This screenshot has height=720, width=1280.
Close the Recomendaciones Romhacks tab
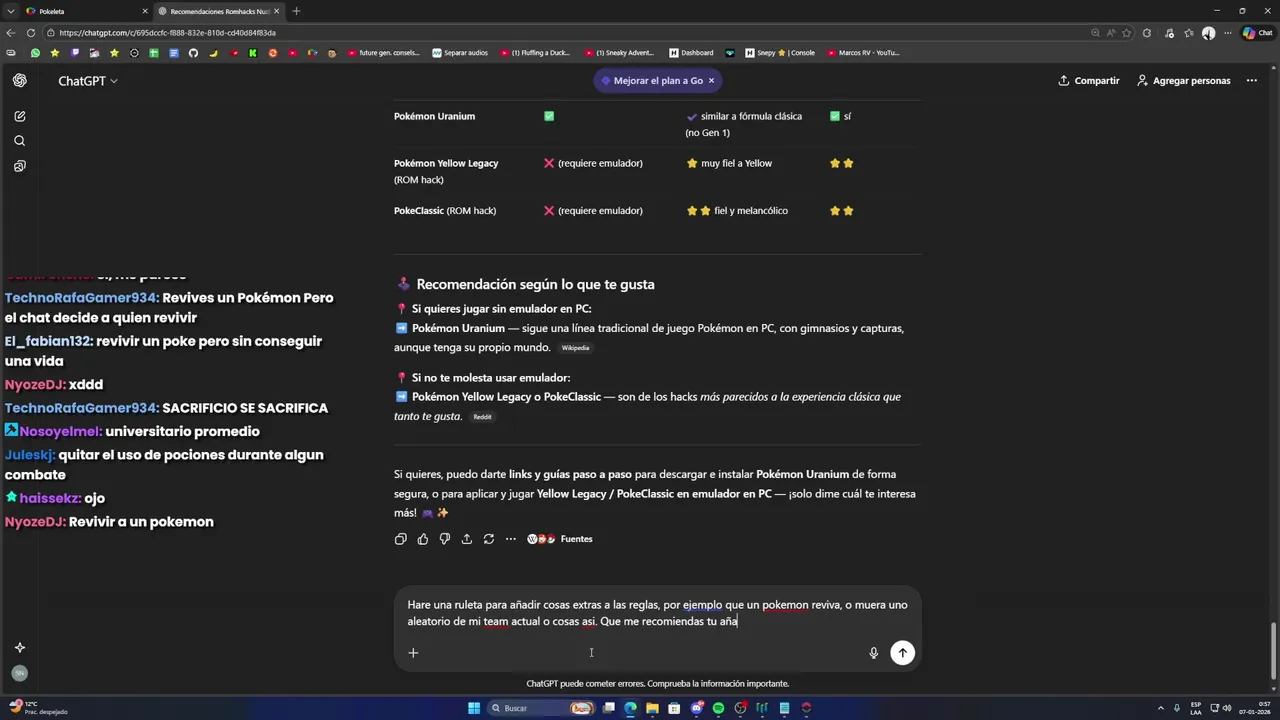point(277,11)
